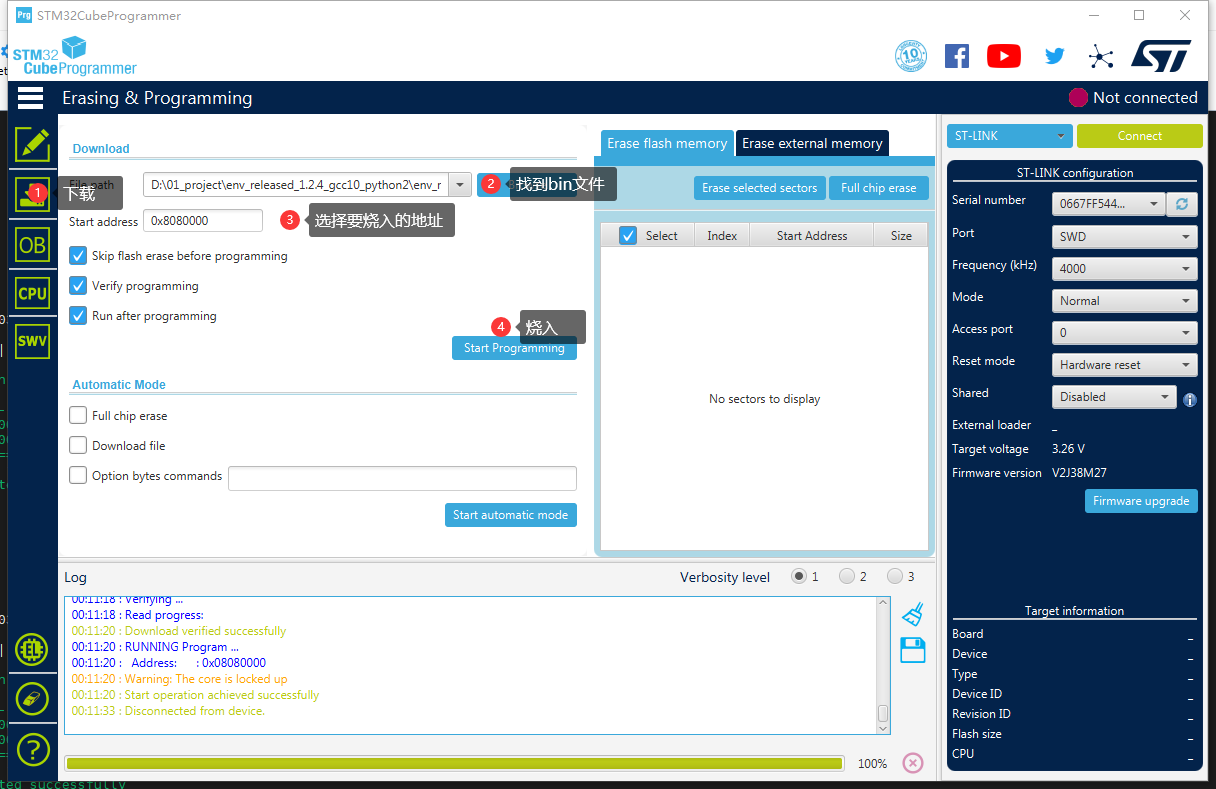Image resolution: width=1216 pixels, height=789 pixels.
Task: Enable Full chip erase automatic option
Action: (x=78, y=416)
